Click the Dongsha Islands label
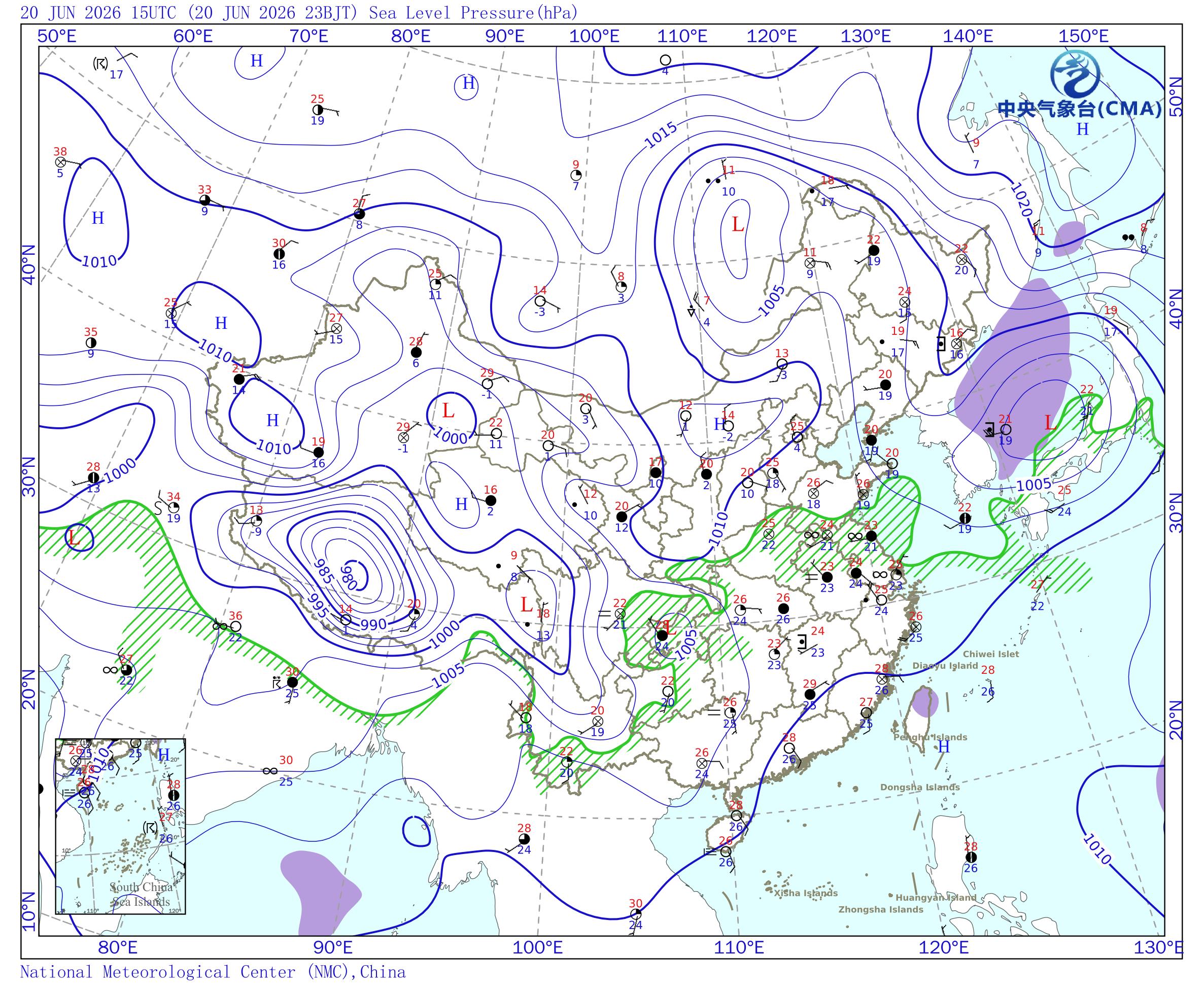The height and width of the screenshot is (989, 1204). point(920,788)
